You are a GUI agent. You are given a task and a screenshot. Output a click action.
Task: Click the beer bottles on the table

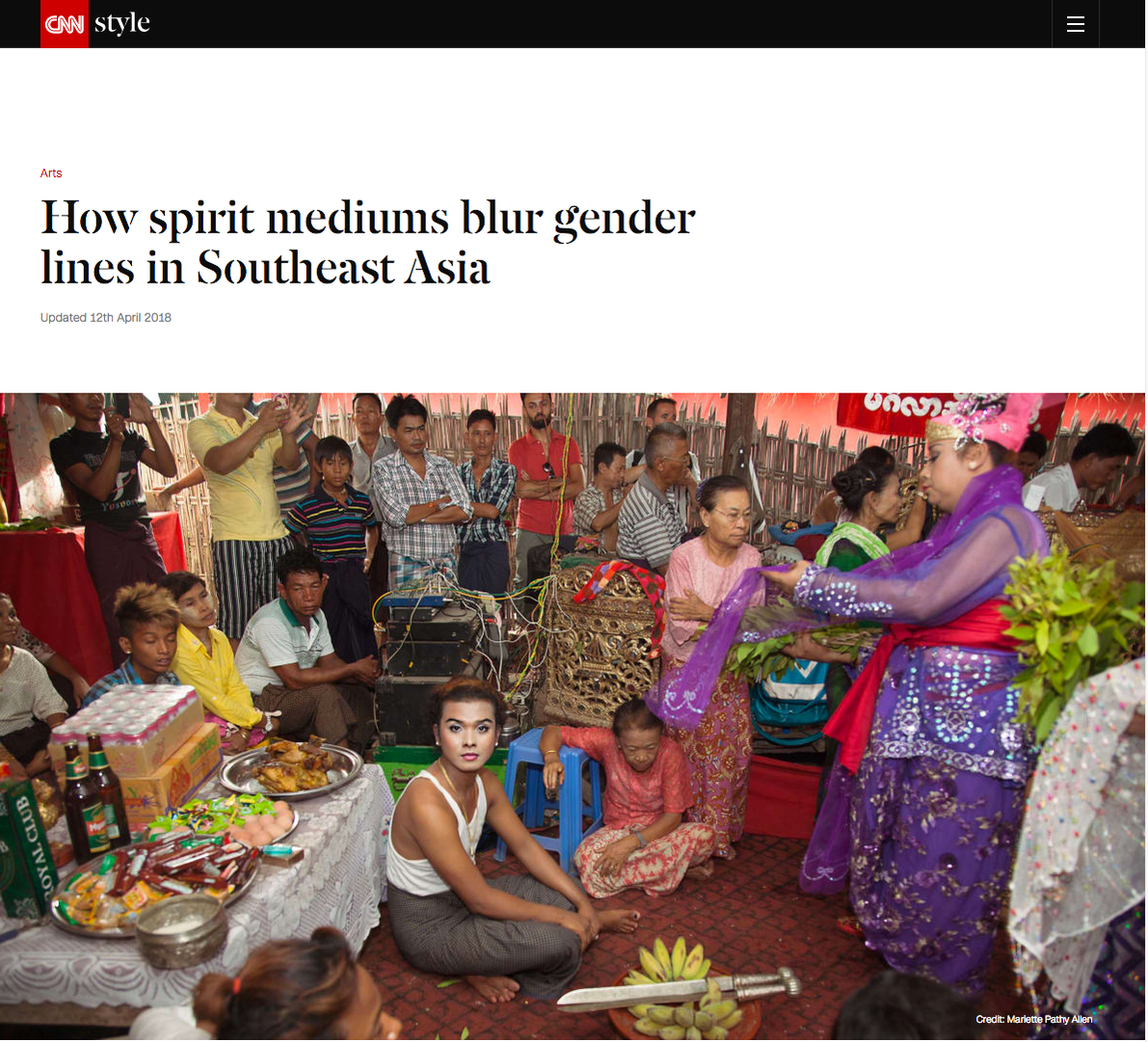pyautogui.click(x=93, y=798)
